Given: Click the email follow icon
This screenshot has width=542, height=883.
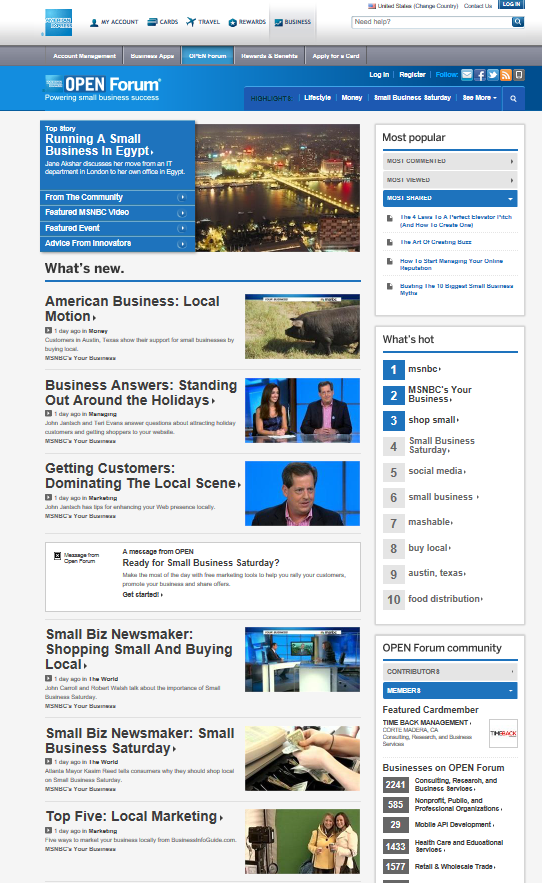Looking at the screenshot, I should coord(467,74).
